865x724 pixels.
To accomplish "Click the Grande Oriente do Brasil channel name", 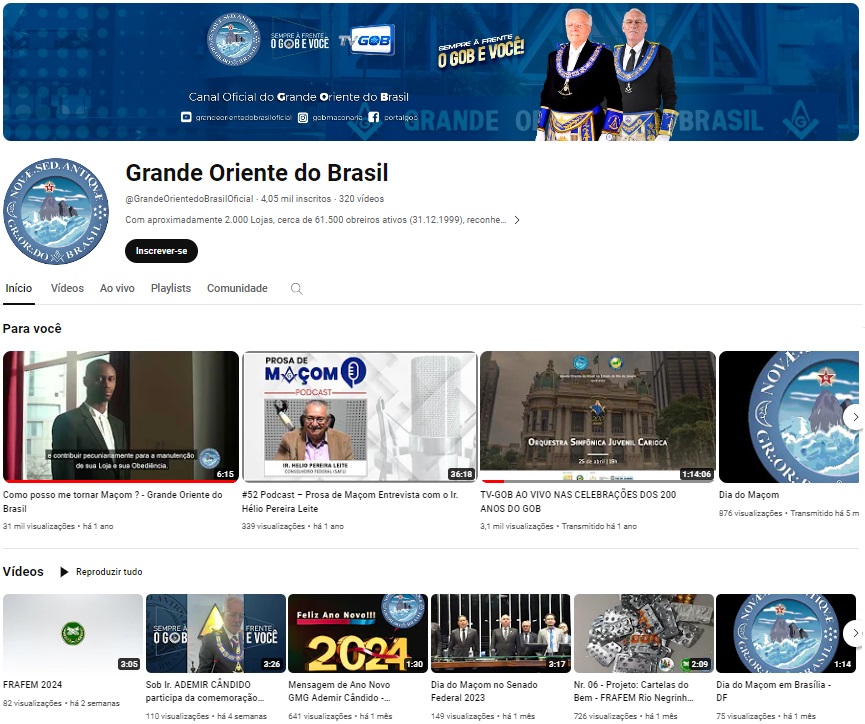I will (x=257, y=173).
